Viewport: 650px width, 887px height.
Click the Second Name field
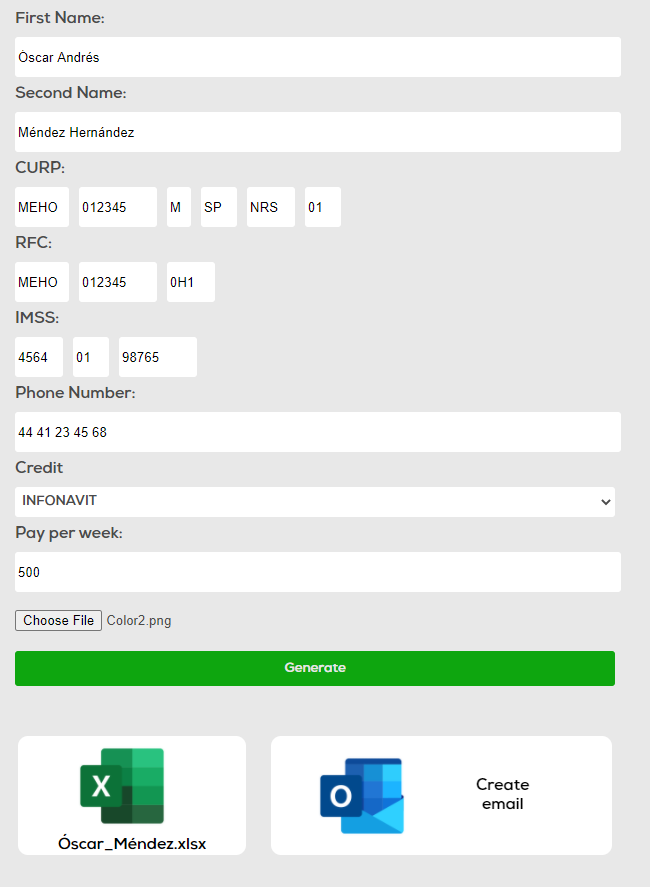pos(316,132)
